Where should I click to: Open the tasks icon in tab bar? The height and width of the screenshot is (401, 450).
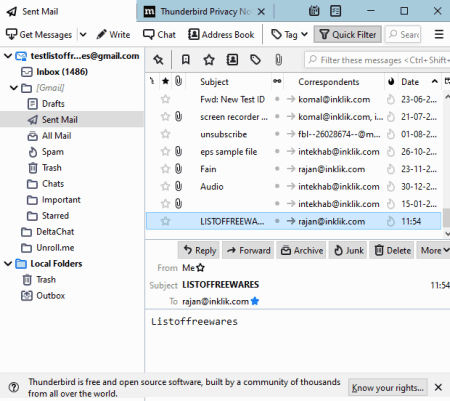pyautogui.click(x=335, y=11)
